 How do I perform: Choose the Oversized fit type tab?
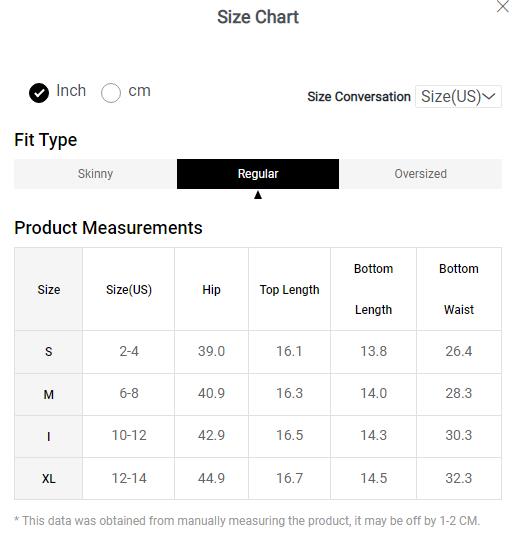click(420, 174)
